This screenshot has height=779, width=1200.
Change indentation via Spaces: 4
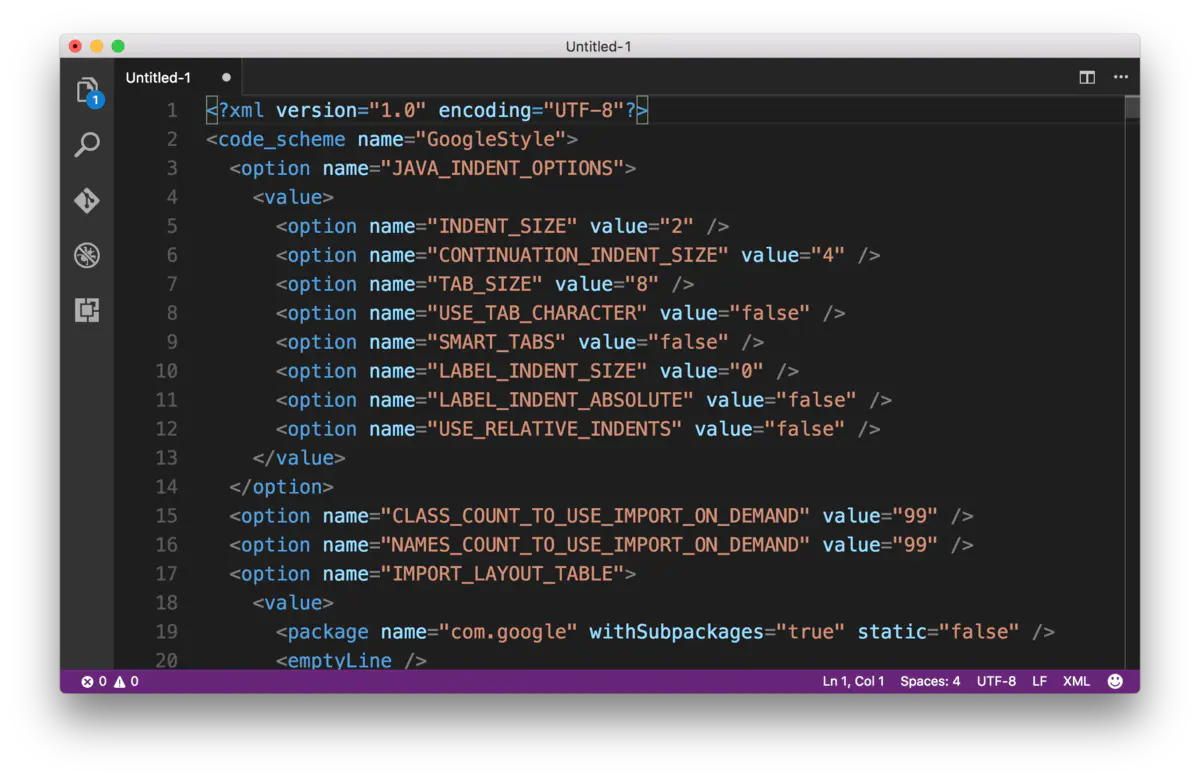[930, 682]
